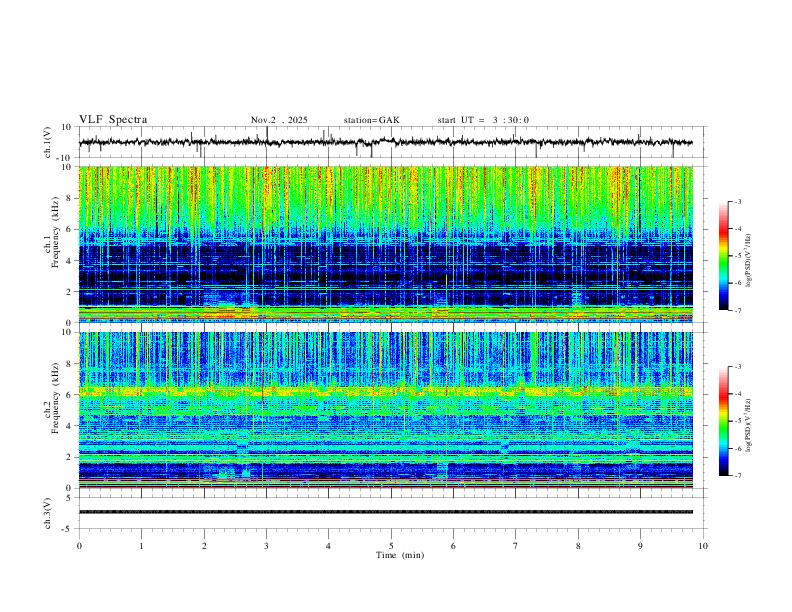Click the log(PSD) label beside the ch.1 color bar
This screenshot has width=792, height=612.
748,261
